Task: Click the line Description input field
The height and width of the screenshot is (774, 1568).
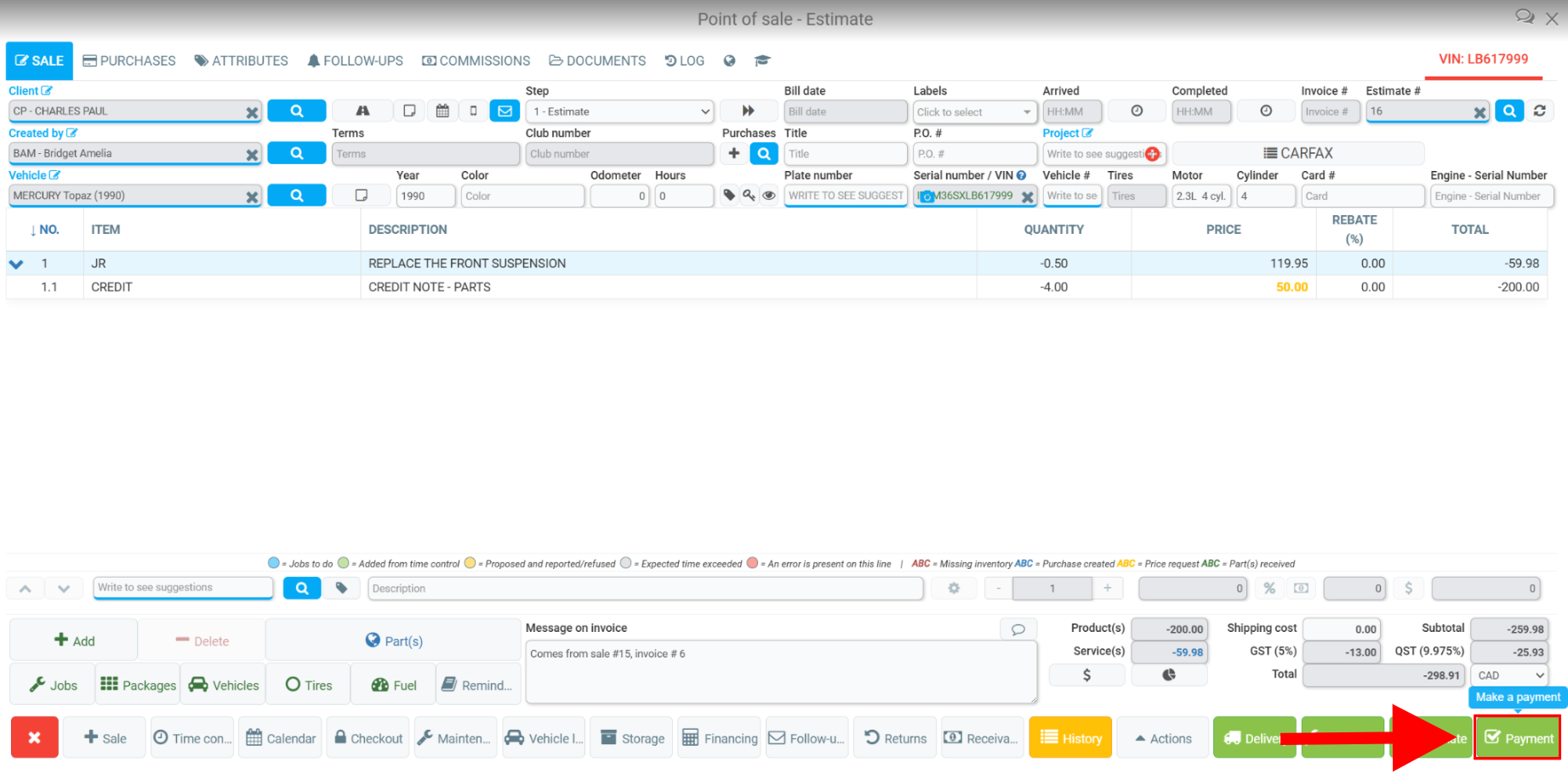Action: coord(646,588)
